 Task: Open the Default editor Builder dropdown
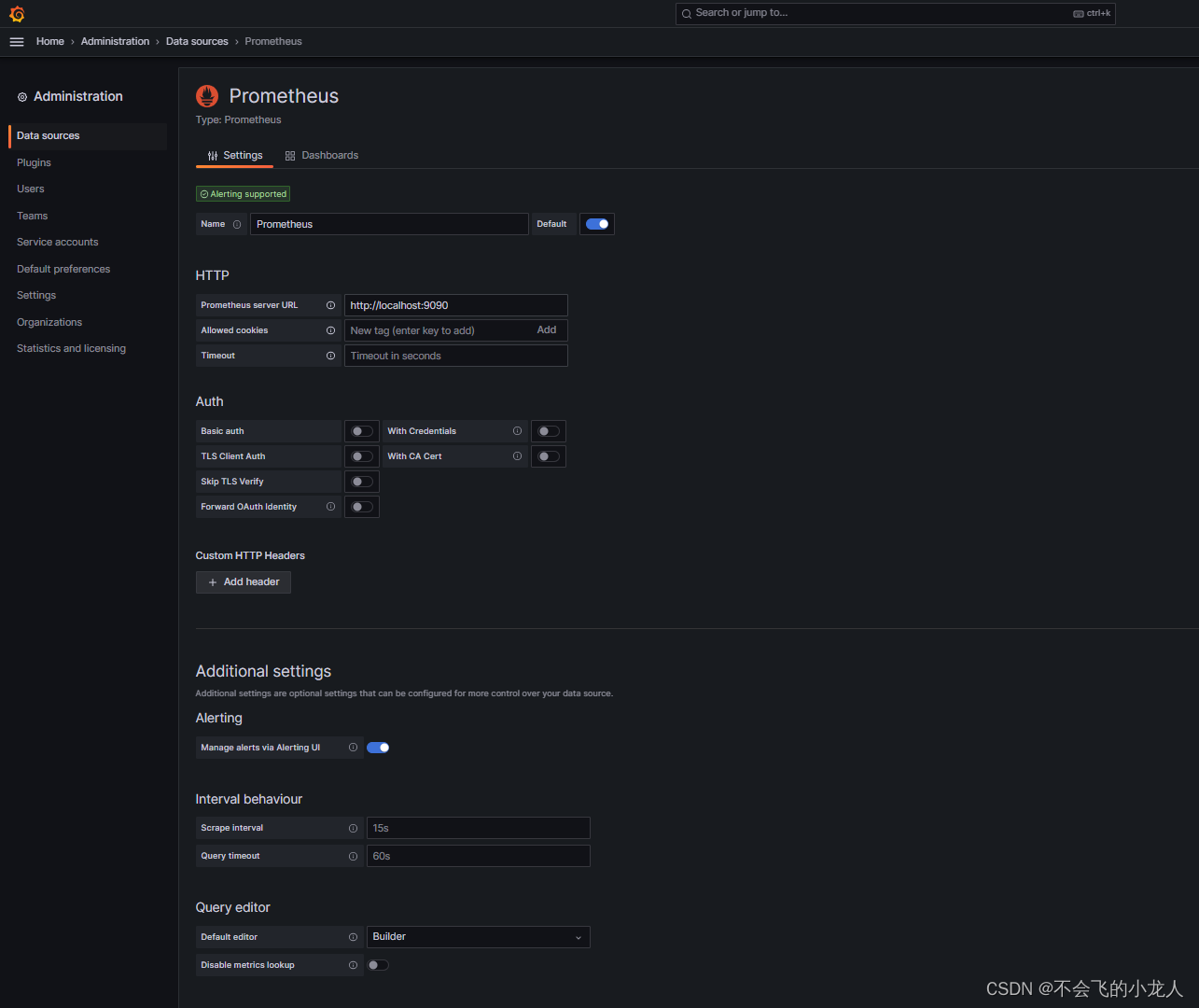coord(479,937)
